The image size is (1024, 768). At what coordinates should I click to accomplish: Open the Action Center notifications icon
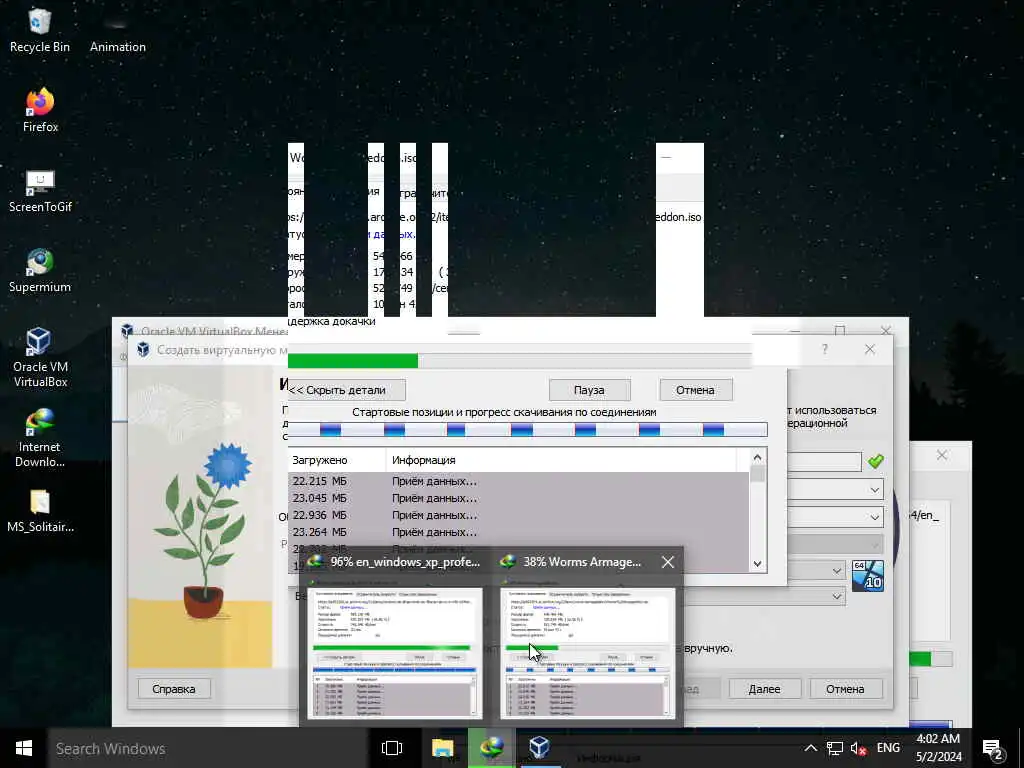[x=993, y=748]
